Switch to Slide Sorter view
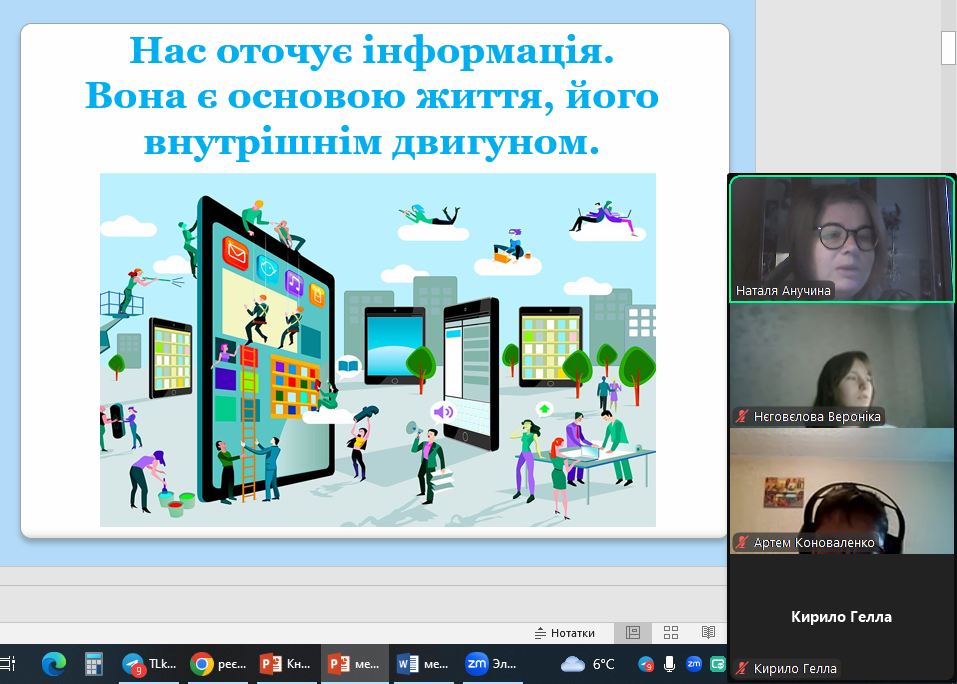Image resolution: width=957 pixels, height=684 pixels. click(x=671, y=632)
